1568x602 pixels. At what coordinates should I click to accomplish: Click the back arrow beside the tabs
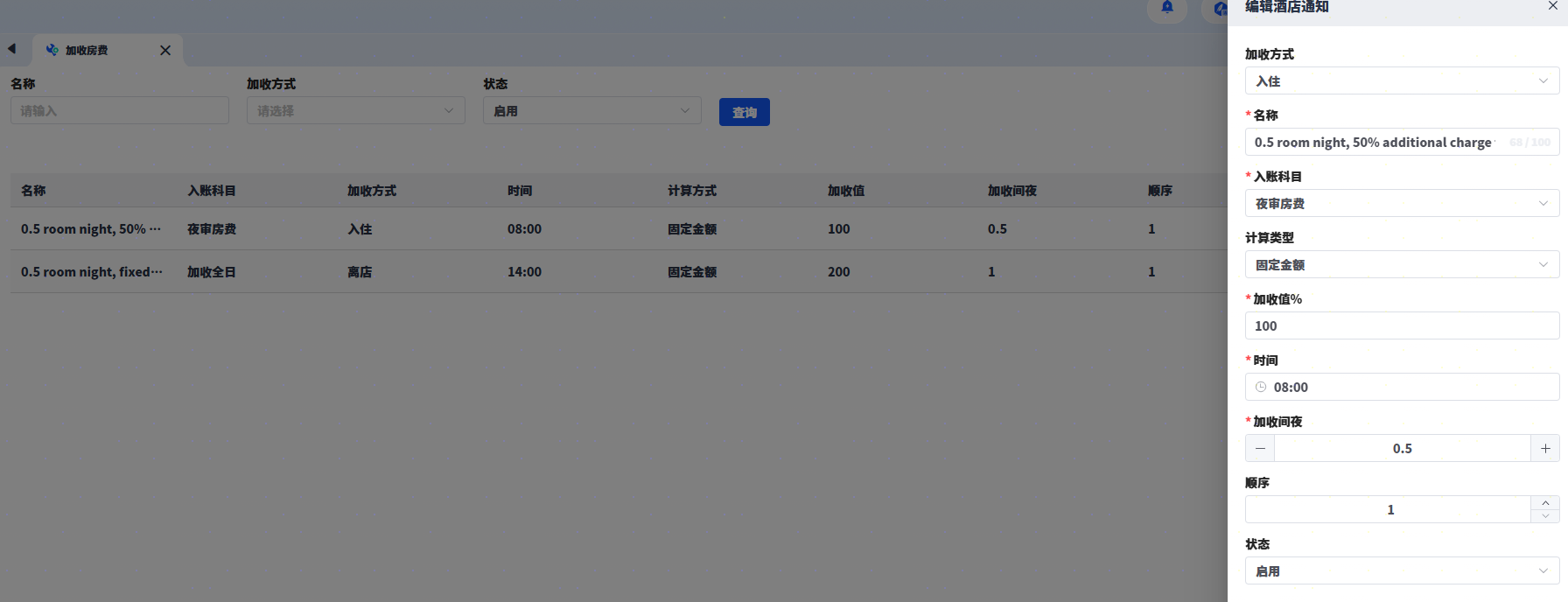tap(12, 49)
